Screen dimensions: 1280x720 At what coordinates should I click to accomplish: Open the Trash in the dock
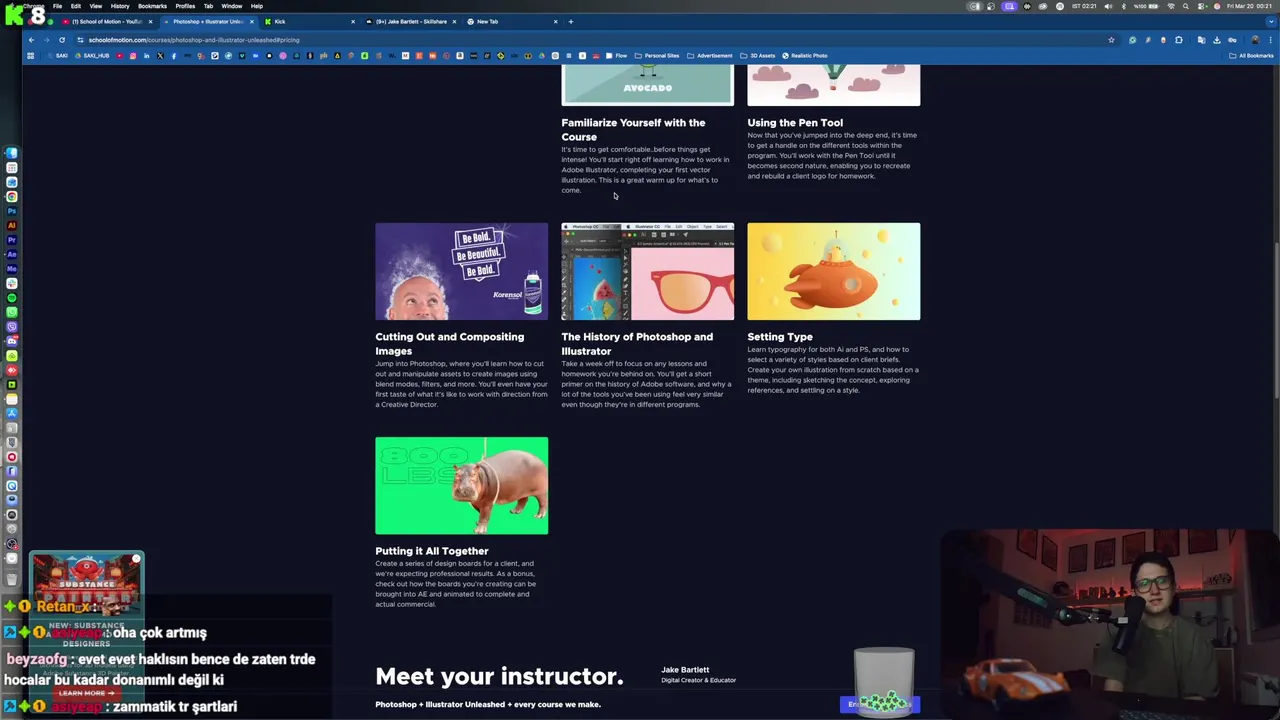click(x=12, y=577)
